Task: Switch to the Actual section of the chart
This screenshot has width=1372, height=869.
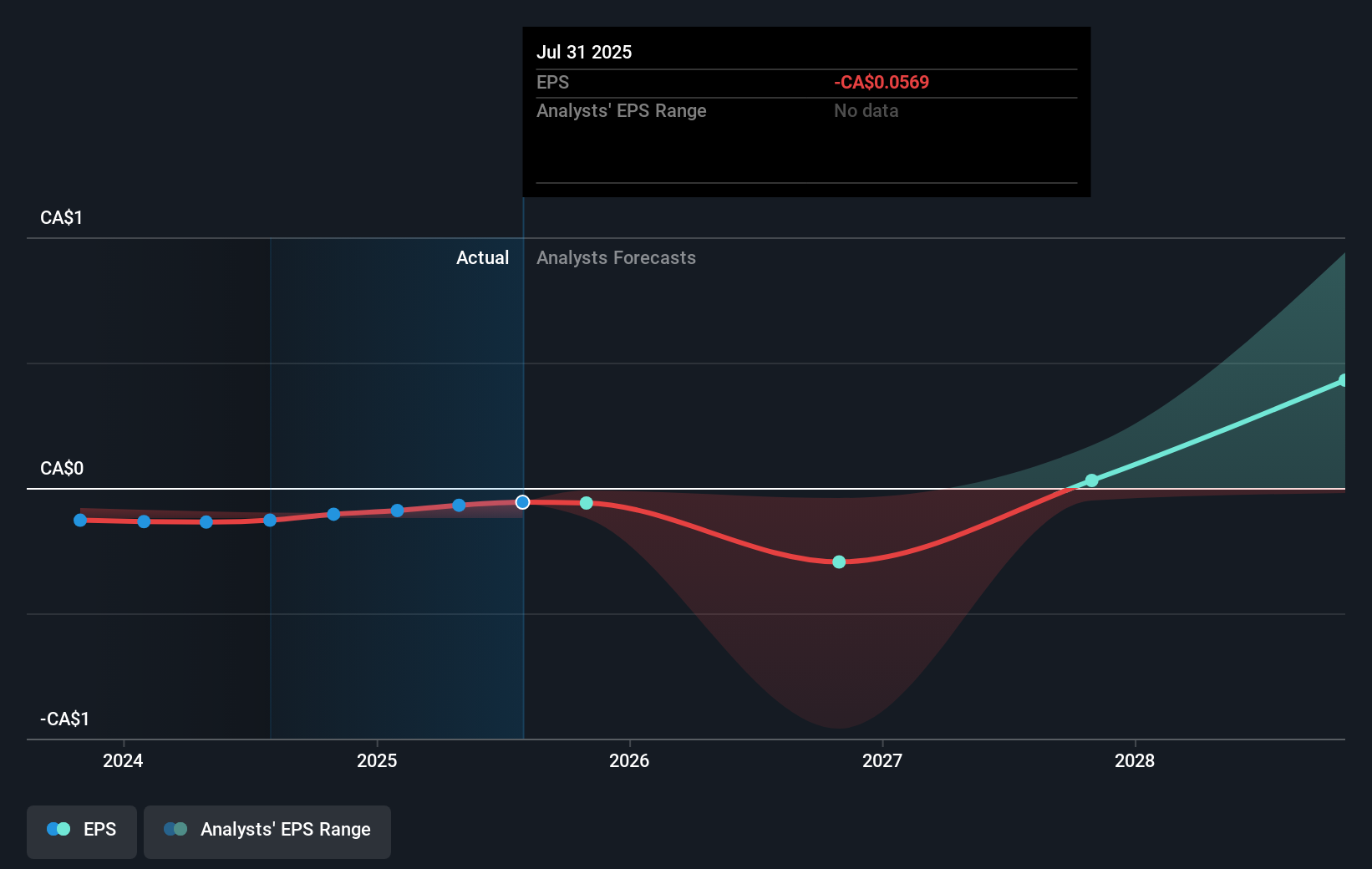Action: coord(483,257)
